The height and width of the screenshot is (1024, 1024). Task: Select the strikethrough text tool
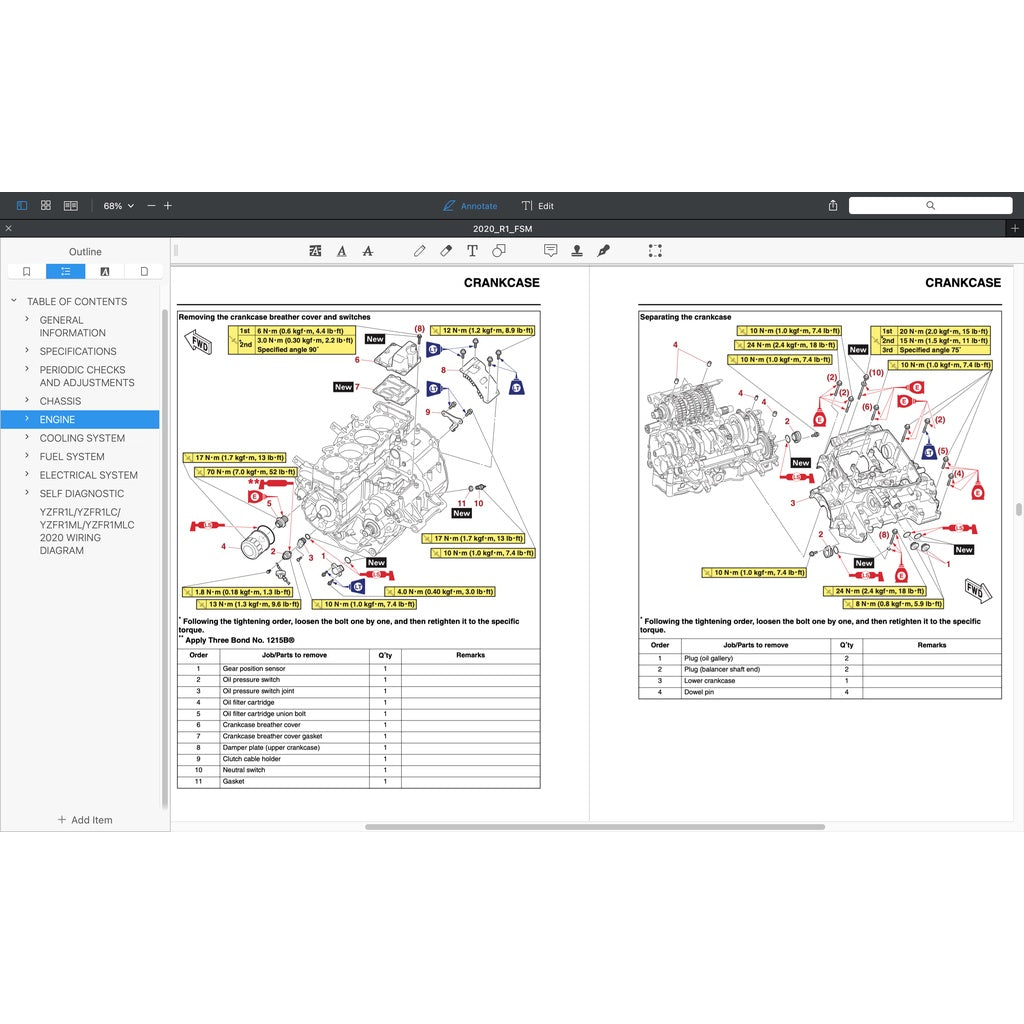point(368,251)
